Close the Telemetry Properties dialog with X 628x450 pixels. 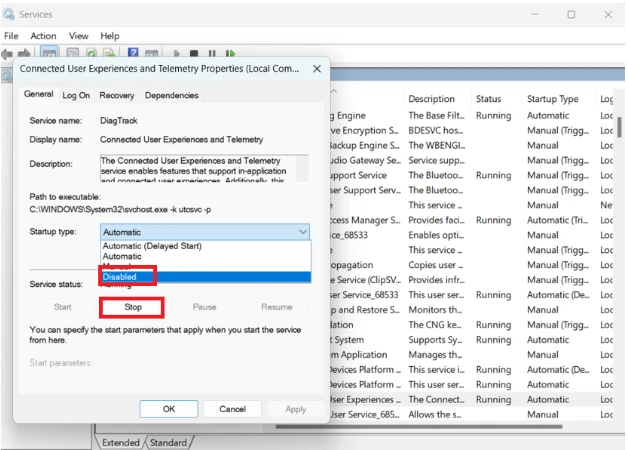[x=317, y=69]
